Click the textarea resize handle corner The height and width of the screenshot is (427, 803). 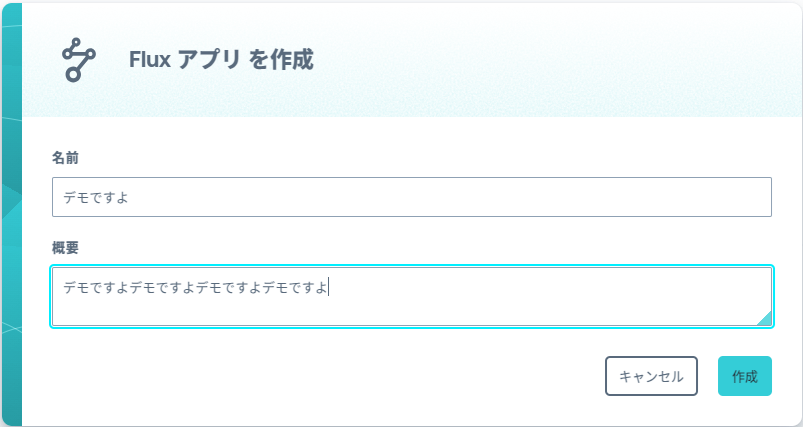click(x=764, y=318)
